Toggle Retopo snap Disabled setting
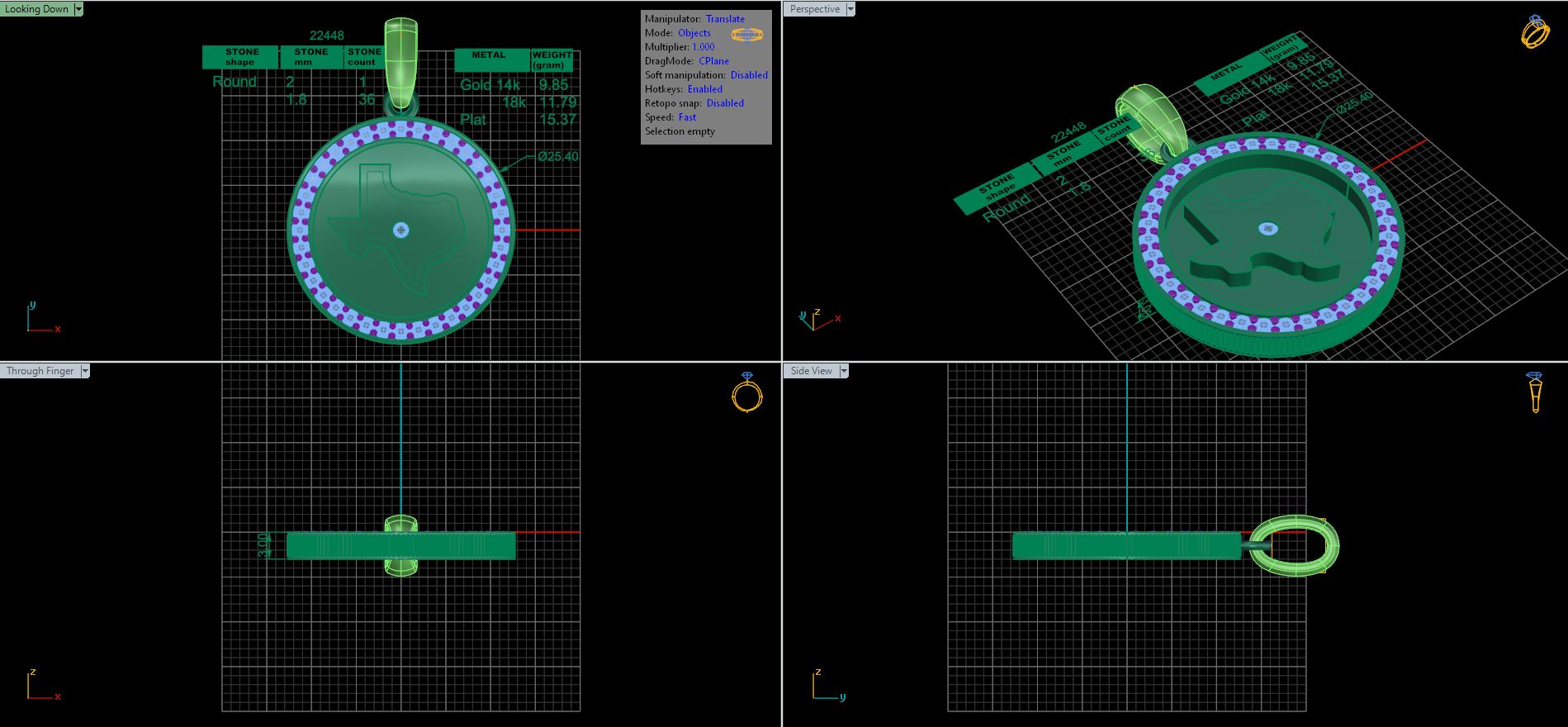 [725, 103]
